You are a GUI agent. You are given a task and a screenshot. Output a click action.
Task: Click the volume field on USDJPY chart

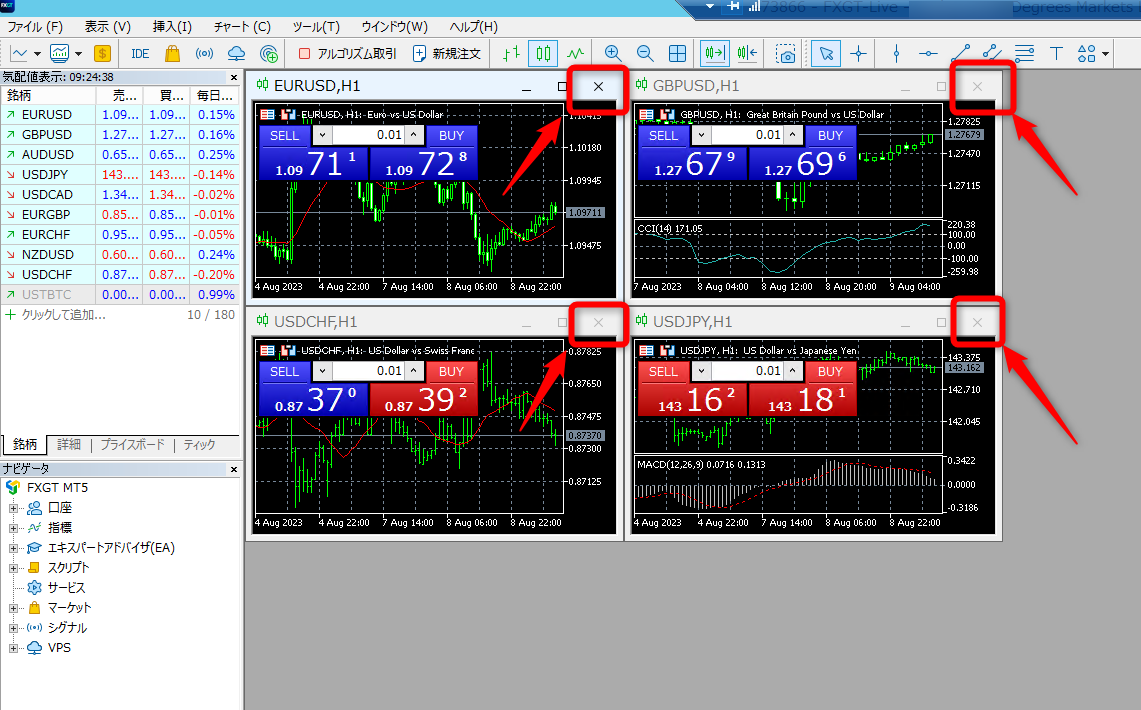(x=748, y=372)
